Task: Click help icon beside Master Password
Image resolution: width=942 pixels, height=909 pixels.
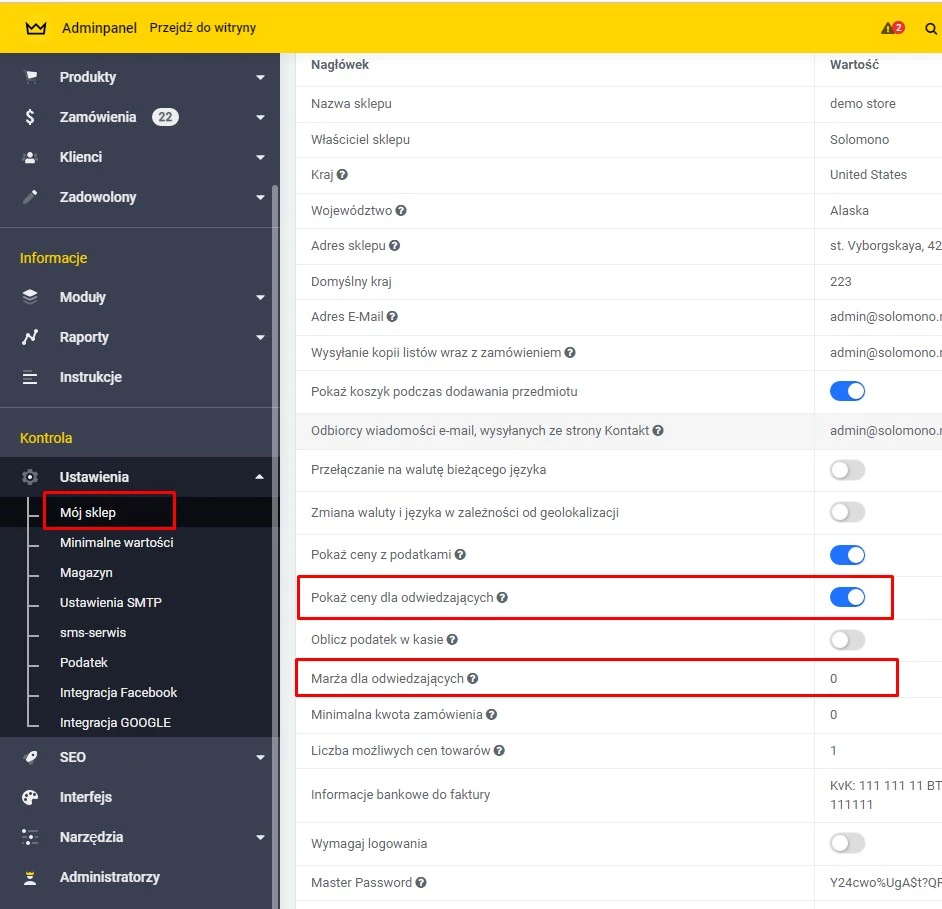Action: 421,883
